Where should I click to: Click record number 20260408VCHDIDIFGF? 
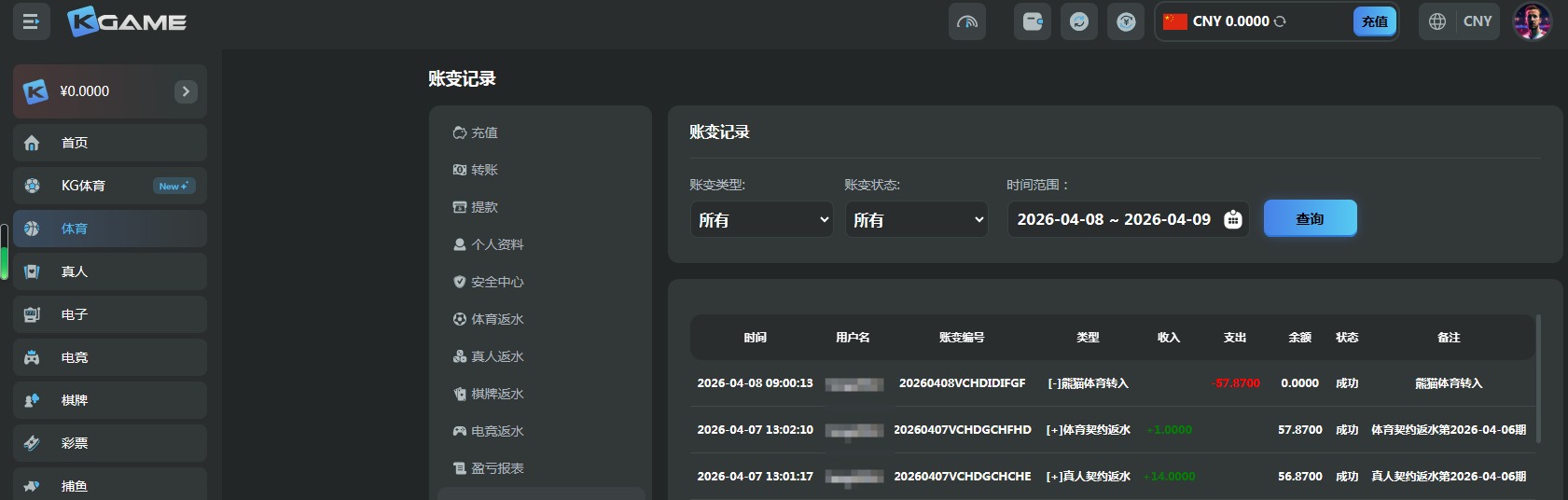click(x=962, y=383)
